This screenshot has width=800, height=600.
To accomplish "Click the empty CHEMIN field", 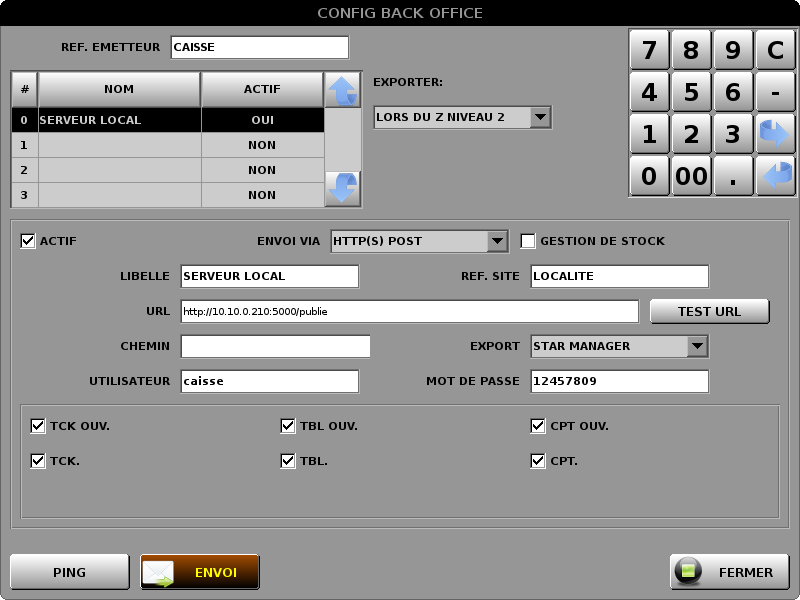I will [276, 346].
